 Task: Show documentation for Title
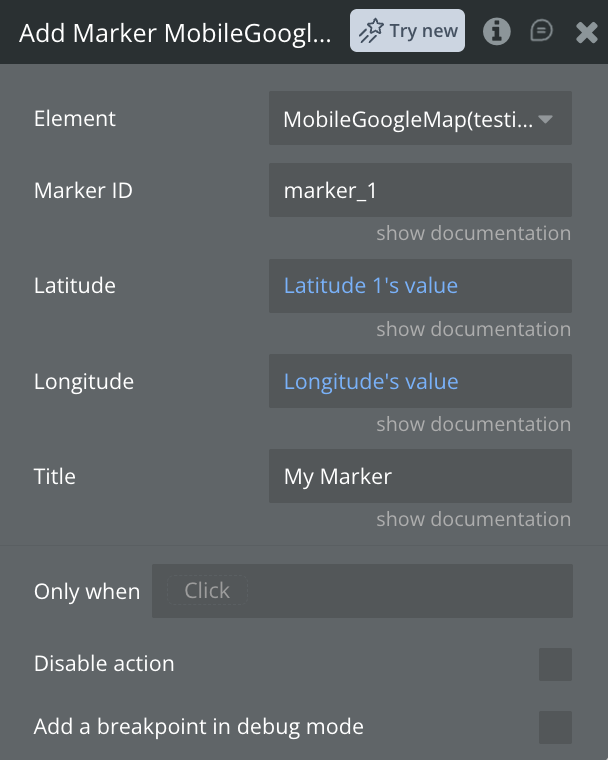click(473, 519)
